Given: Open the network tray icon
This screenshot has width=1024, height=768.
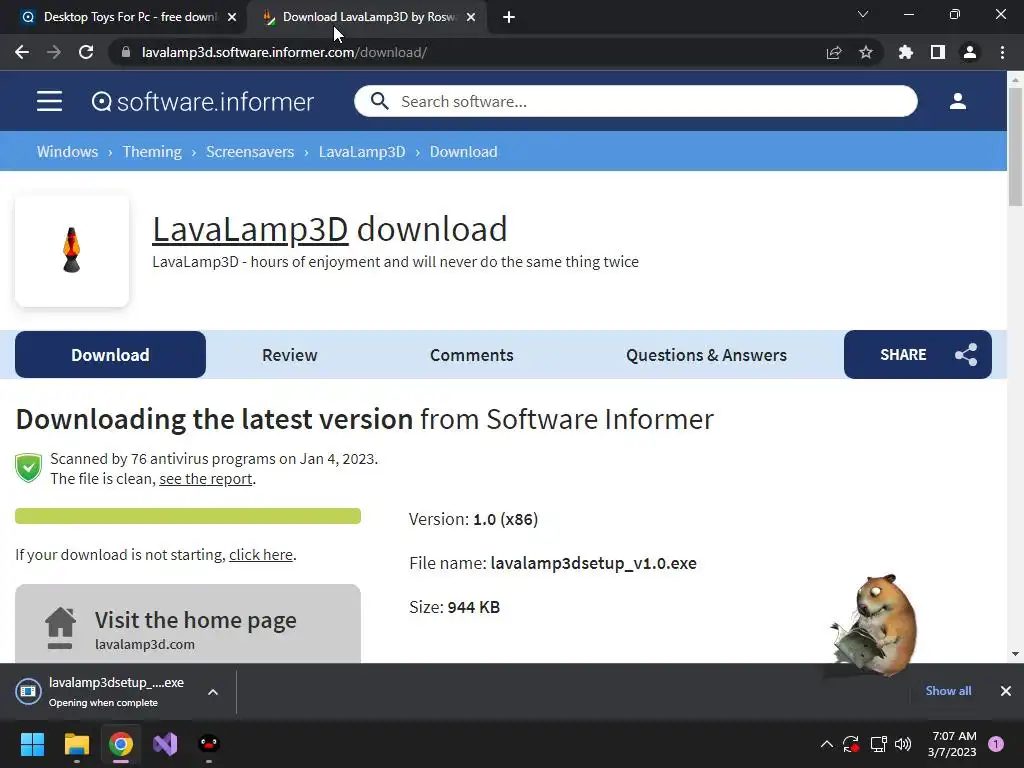Looking at the screenshot, I should (x=878, y=744).
